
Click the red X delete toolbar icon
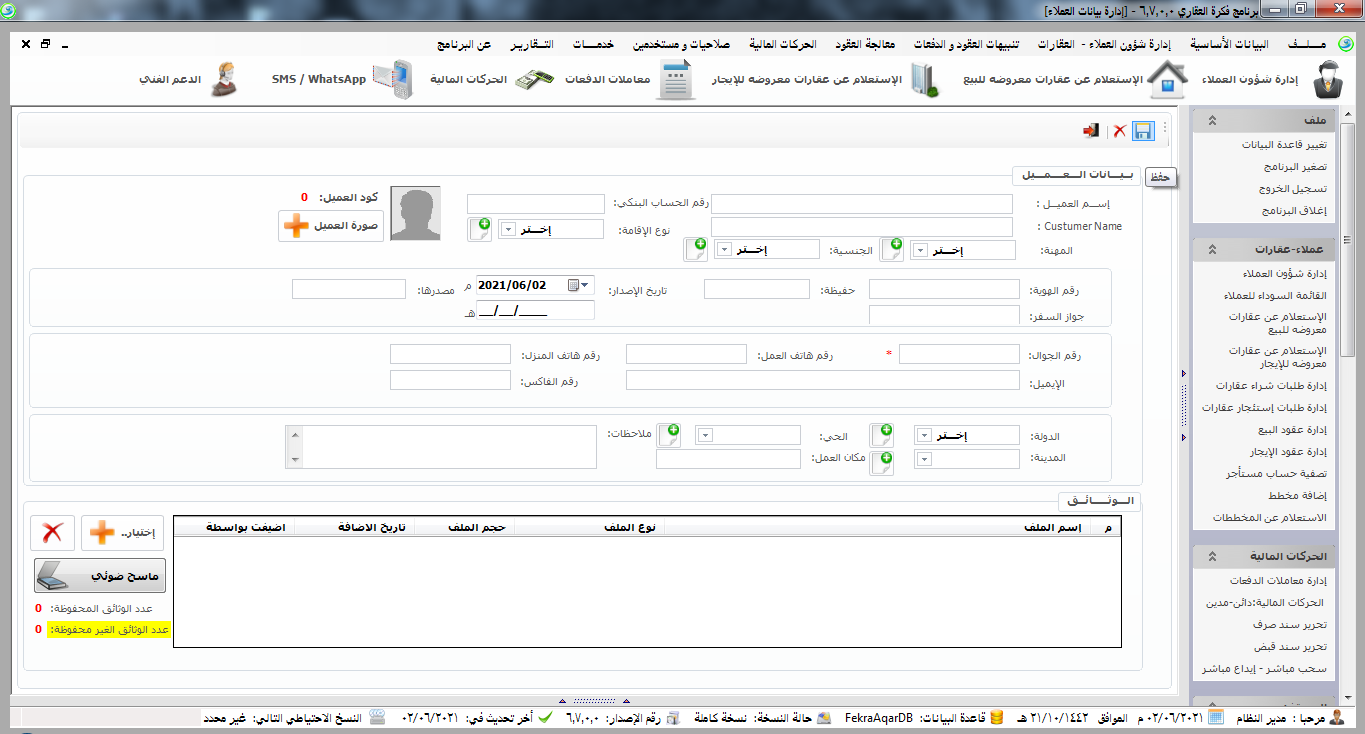1120,132
